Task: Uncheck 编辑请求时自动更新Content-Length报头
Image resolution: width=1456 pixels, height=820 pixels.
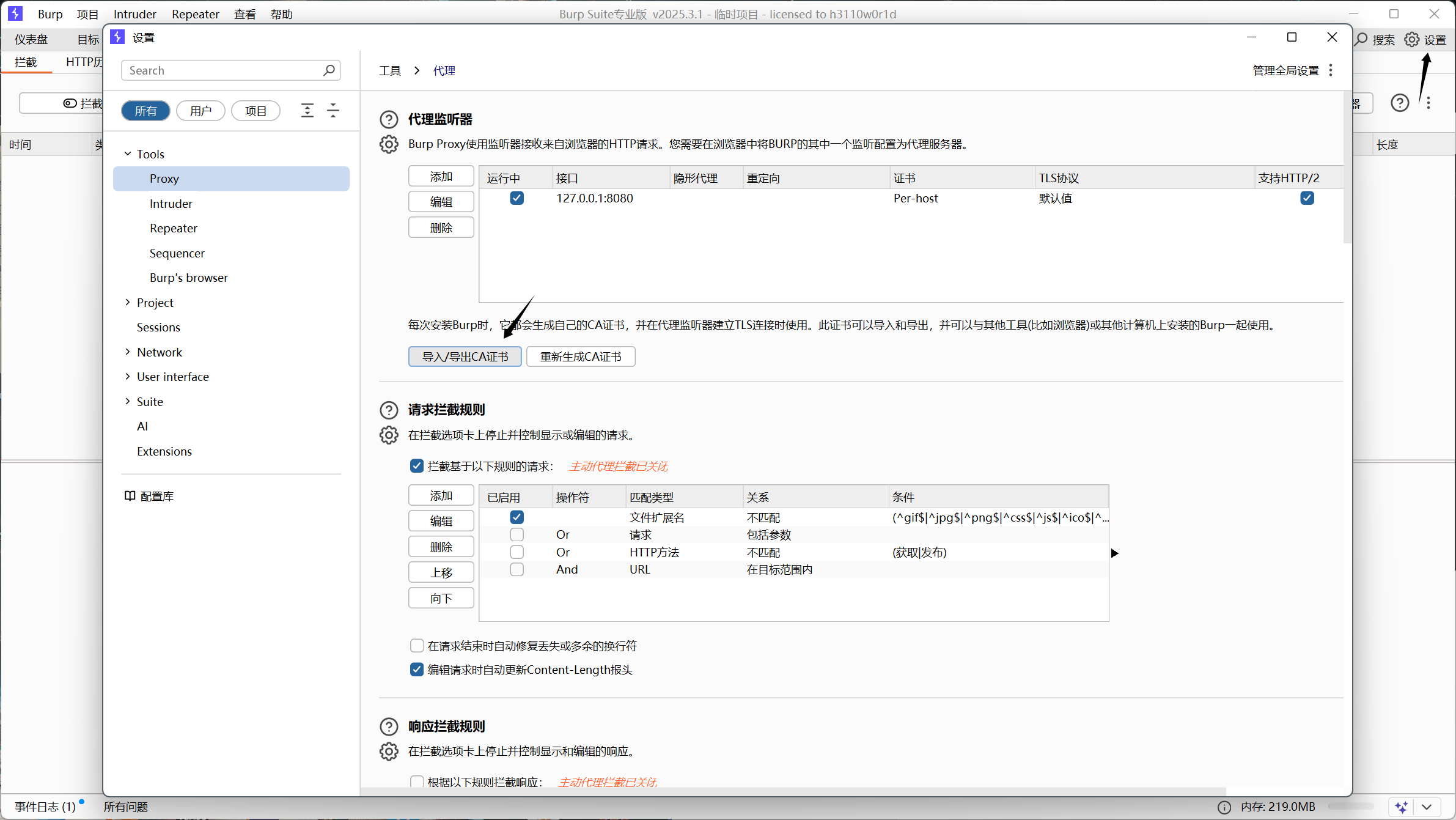Action: pyautogui.click(x=416, y=670)
